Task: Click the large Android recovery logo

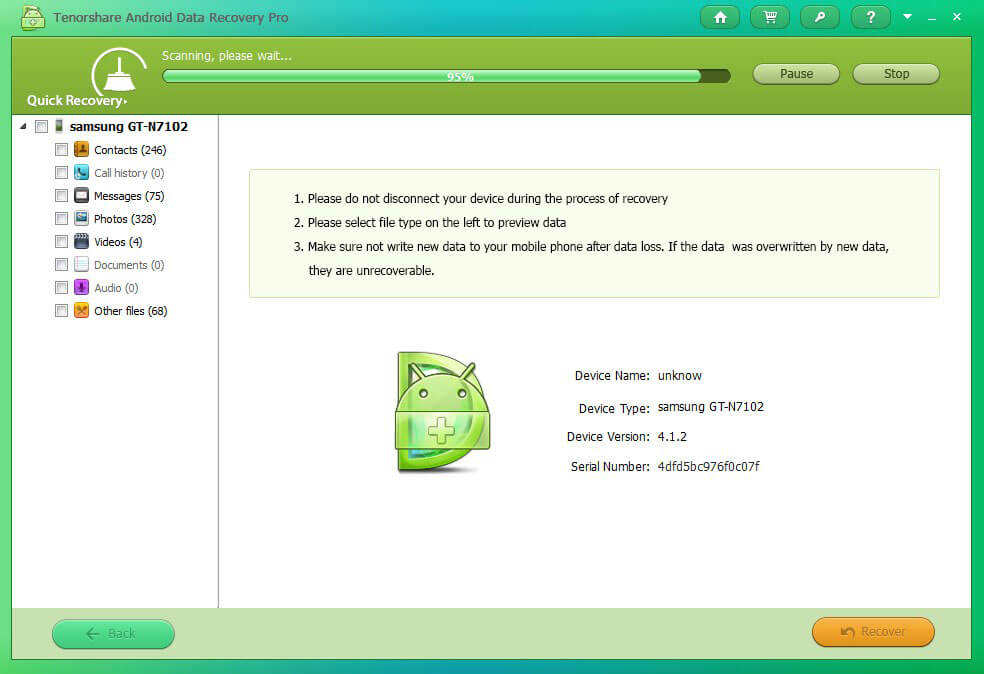Action: coord(443,412)
